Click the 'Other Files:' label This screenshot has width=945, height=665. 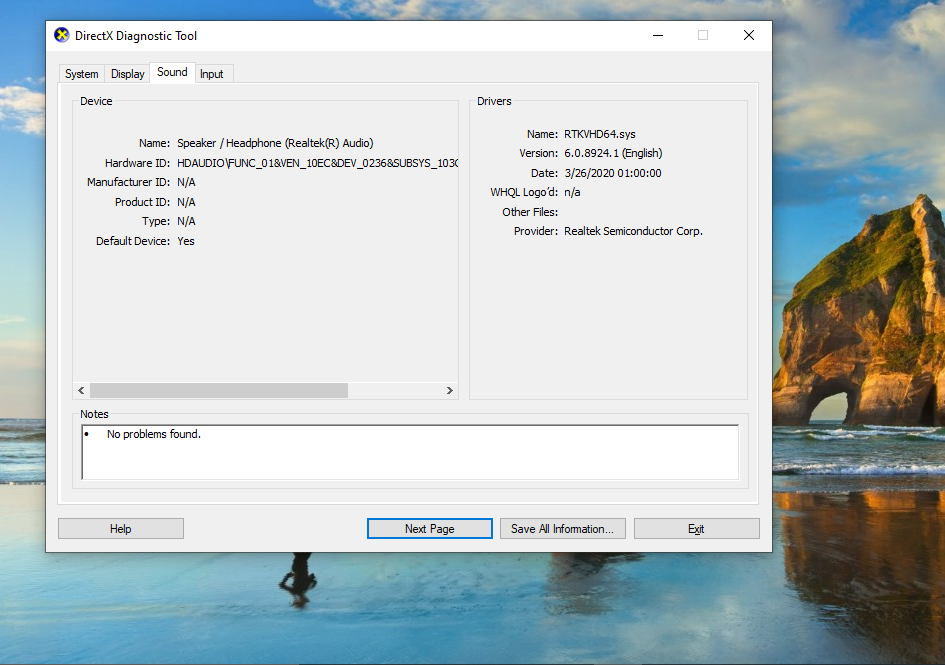point(530,212)
